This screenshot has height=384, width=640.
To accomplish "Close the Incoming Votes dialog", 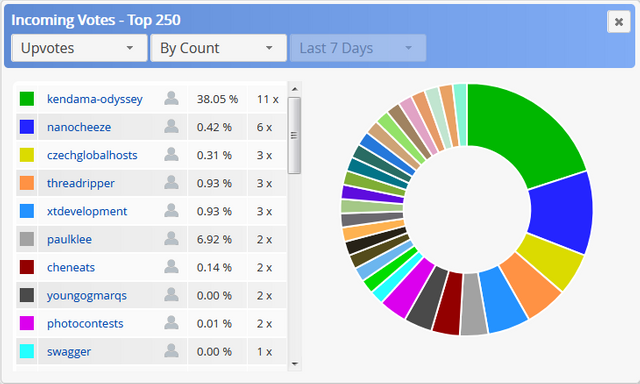I will click(619, 22).
